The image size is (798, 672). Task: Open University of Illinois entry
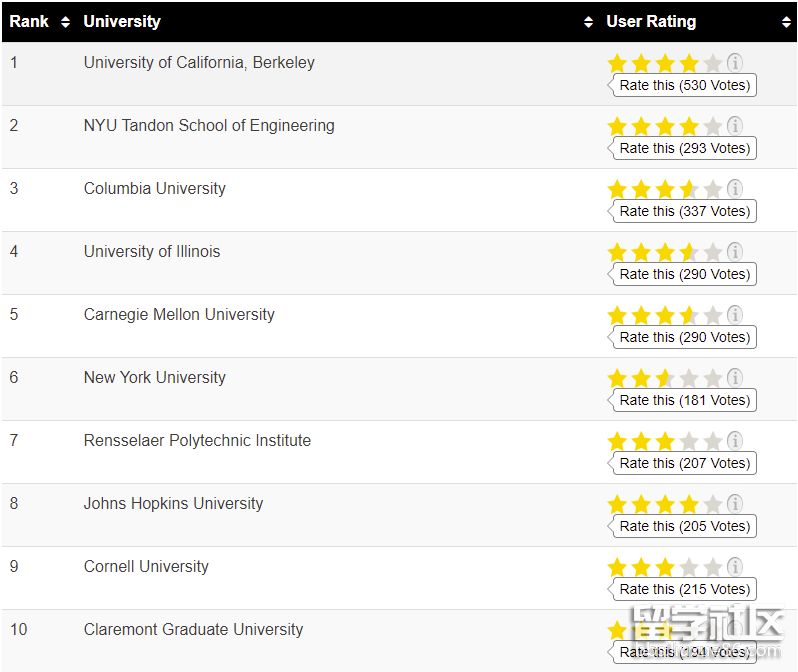[x=152, y=252]
